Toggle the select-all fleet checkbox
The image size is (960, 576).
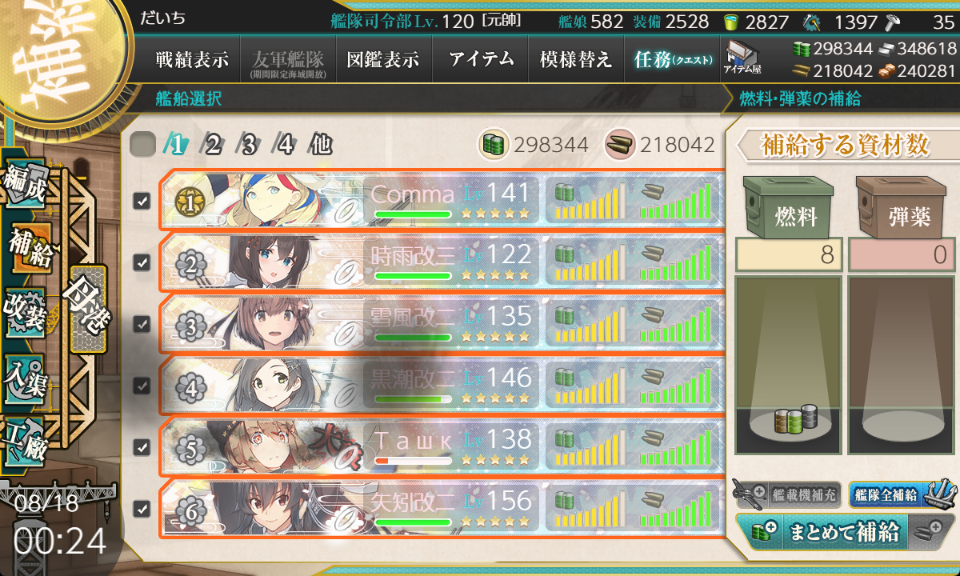tap(143, 144)
